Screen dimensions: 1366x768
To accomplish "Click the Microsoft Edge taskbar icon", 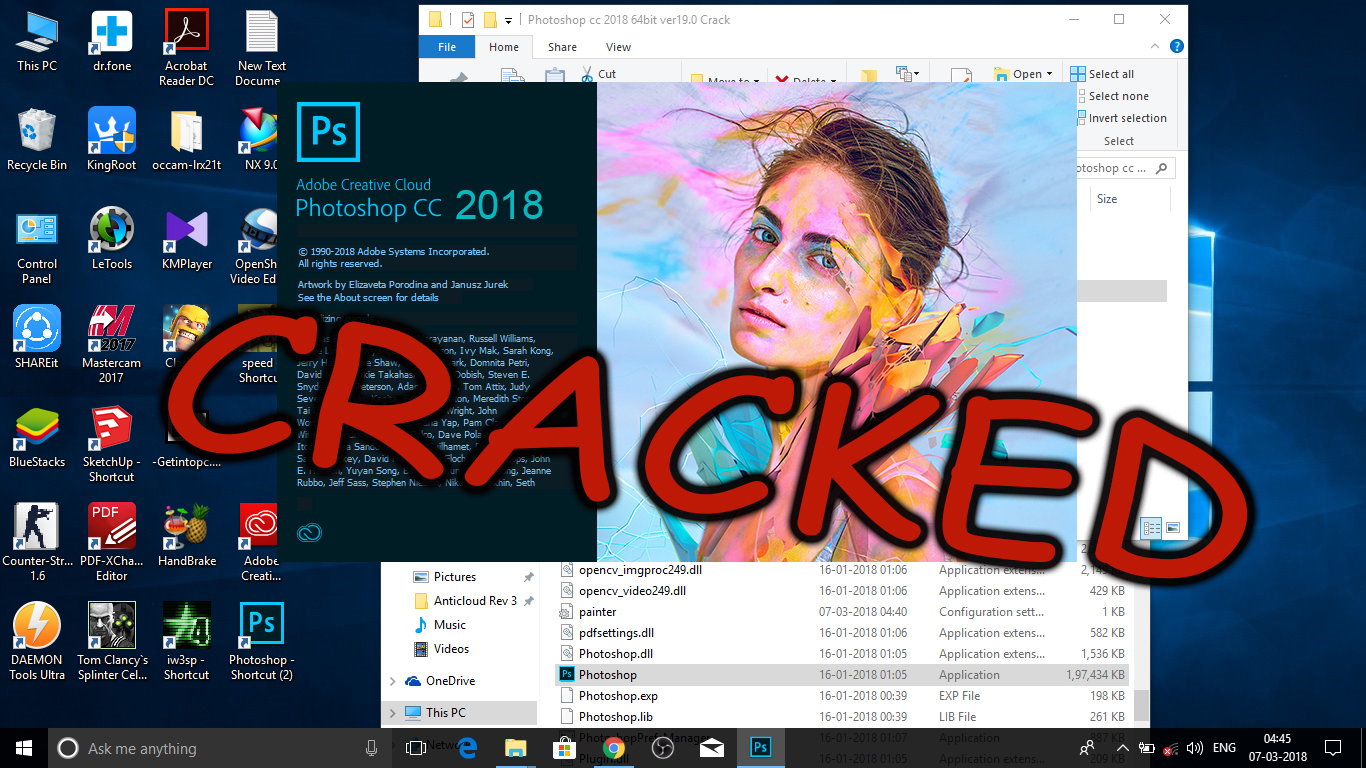I will tap(467, 748).
